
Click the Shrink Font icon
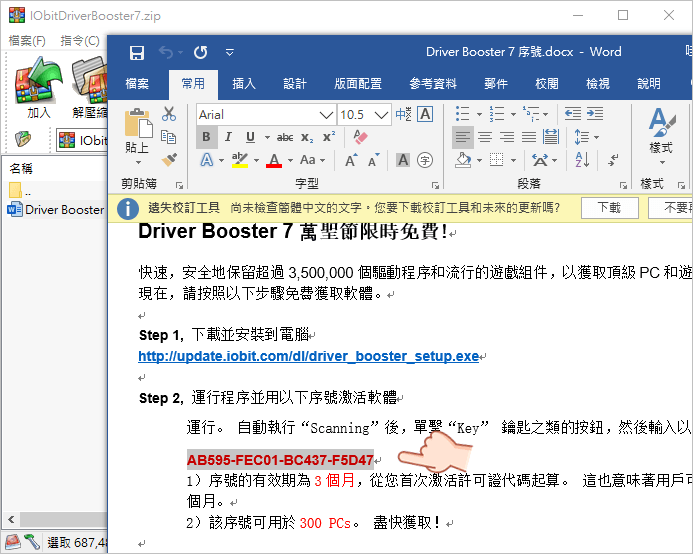374,160
